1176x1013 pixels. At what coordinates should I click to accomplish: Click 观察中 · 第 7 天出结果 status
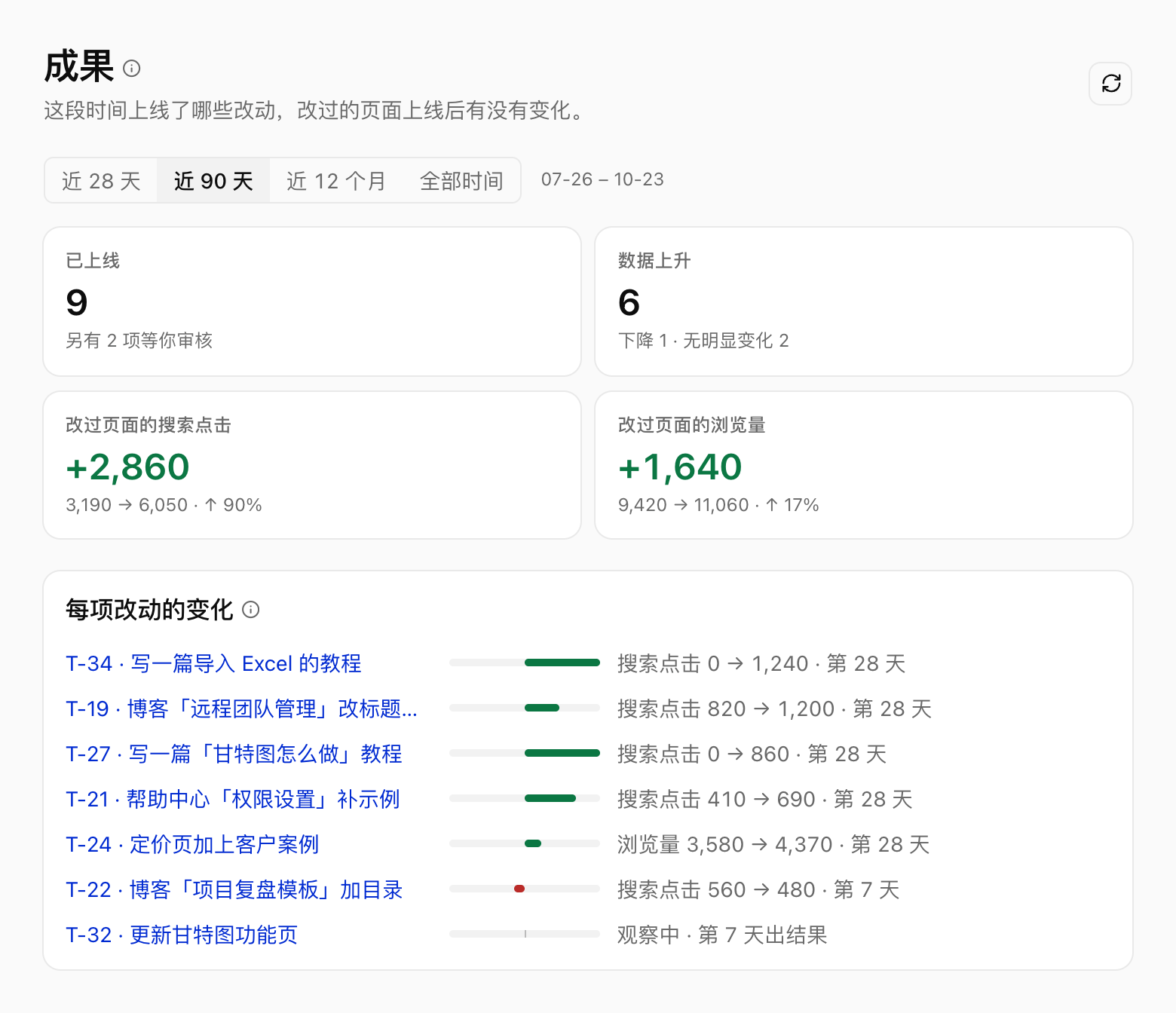tap(722, 935)
